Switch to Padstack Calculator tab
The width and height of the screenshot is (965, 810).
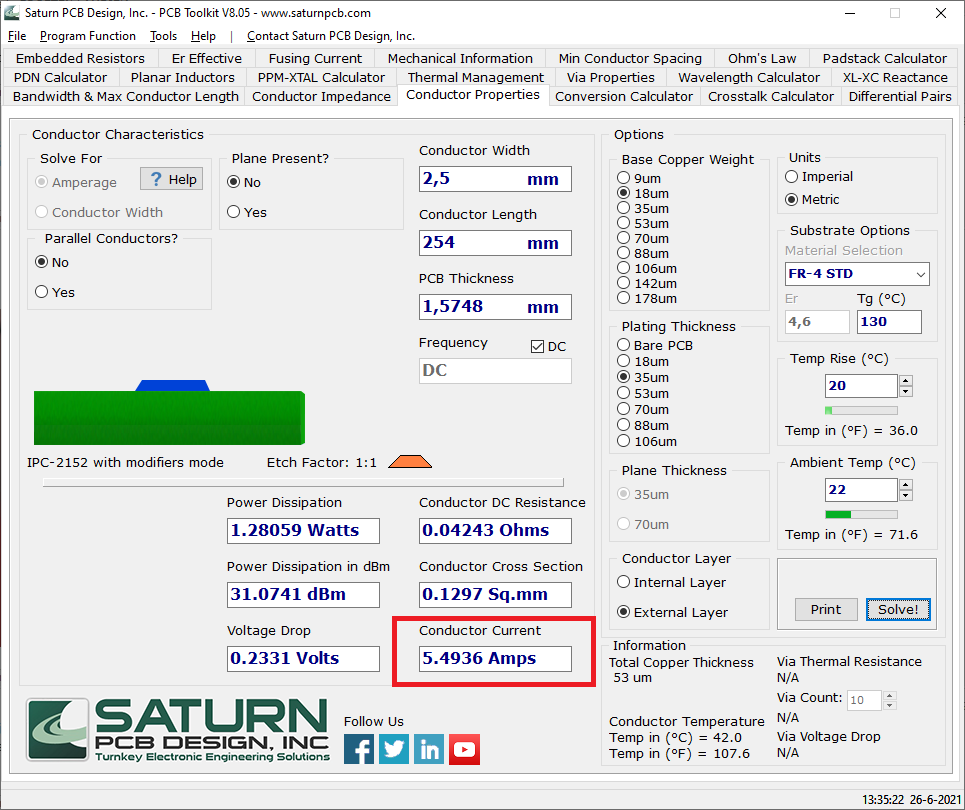884,58
